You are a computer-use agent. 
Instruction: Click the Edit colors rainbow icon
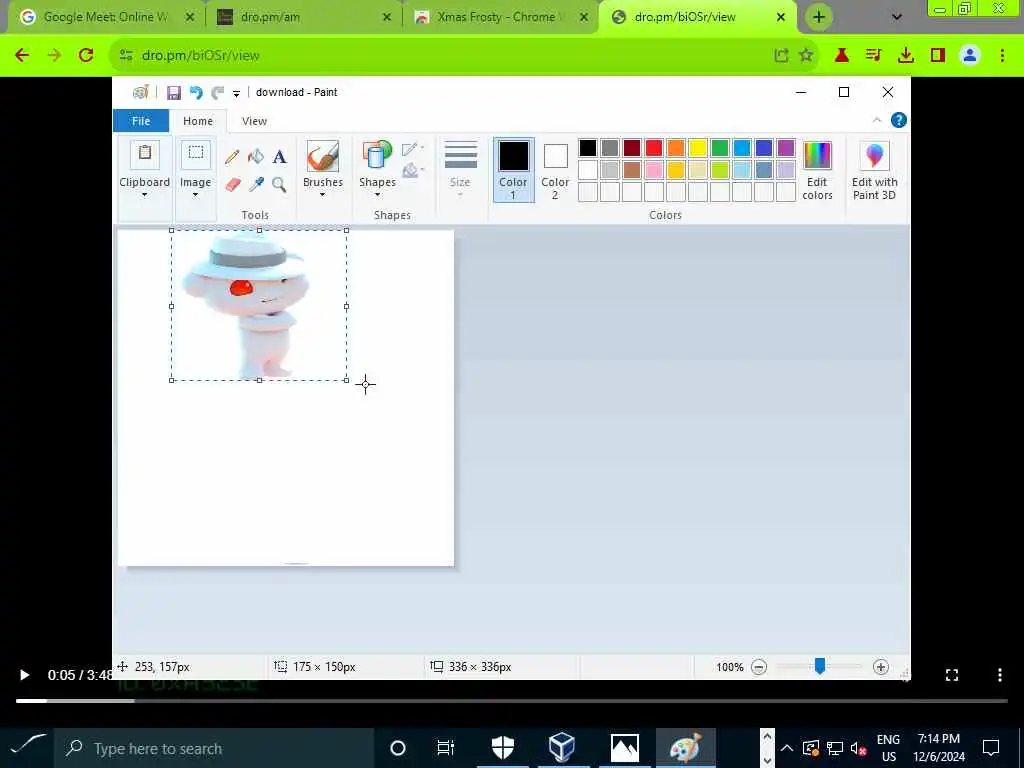817,156
